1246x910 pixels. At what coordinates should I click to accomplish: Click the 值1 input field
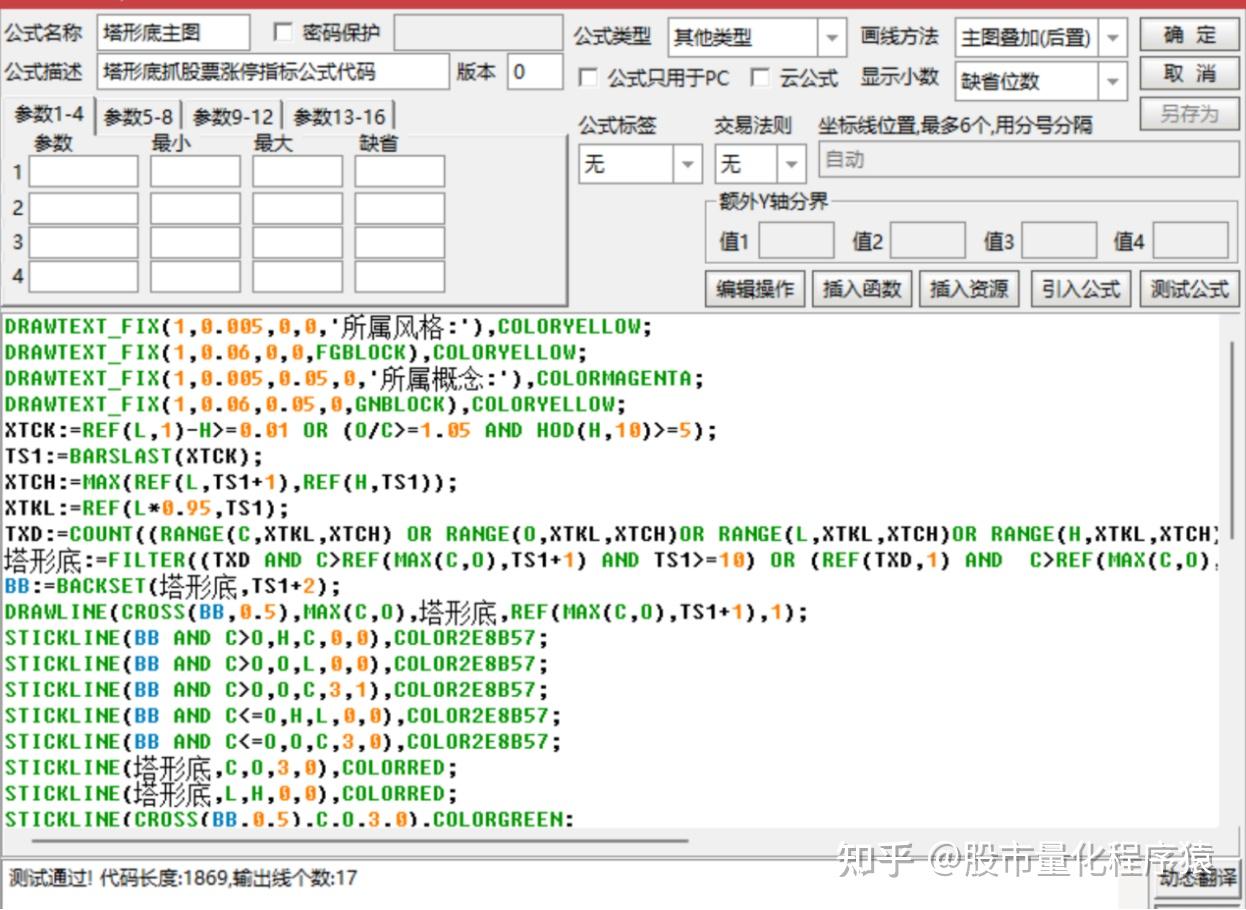point(796,241)
